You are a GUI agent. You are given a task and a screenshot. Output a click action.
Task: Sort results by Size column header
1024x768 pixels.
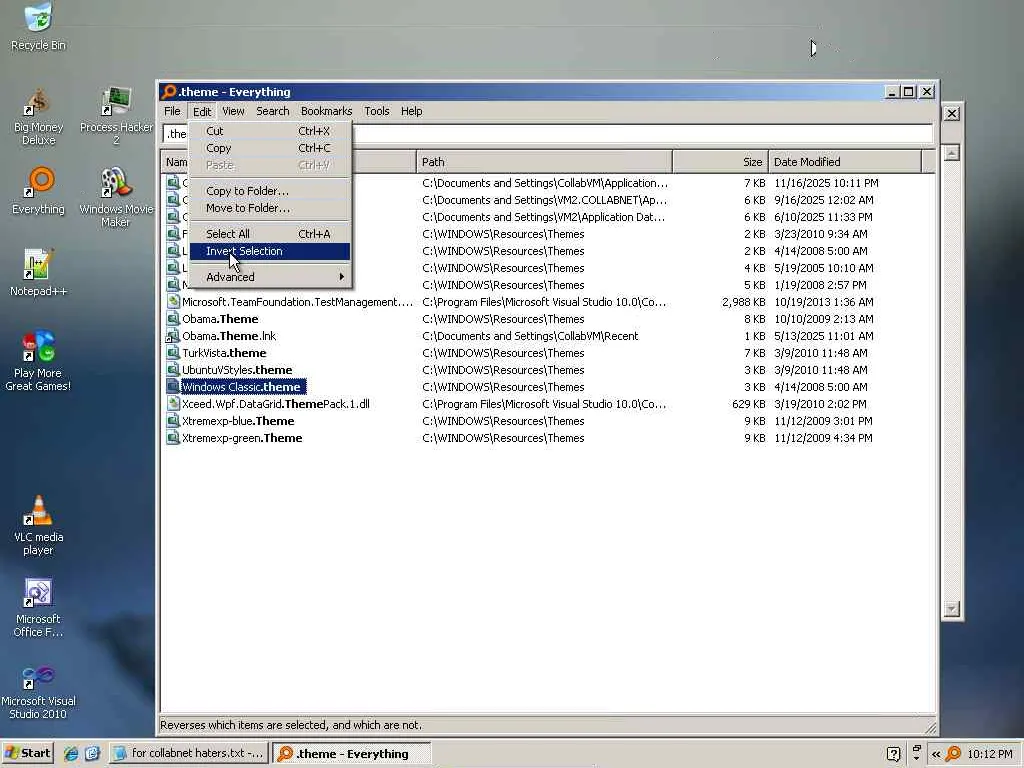click(x=720, y=162)
